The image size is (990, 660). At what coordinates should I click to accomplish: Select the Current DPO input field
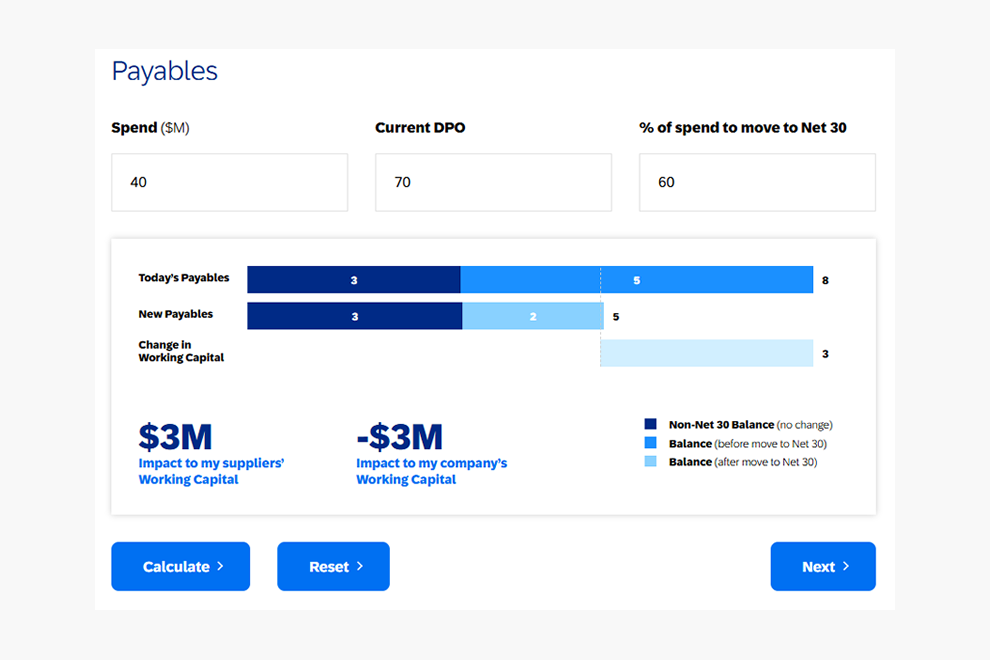tap(493, 182)
